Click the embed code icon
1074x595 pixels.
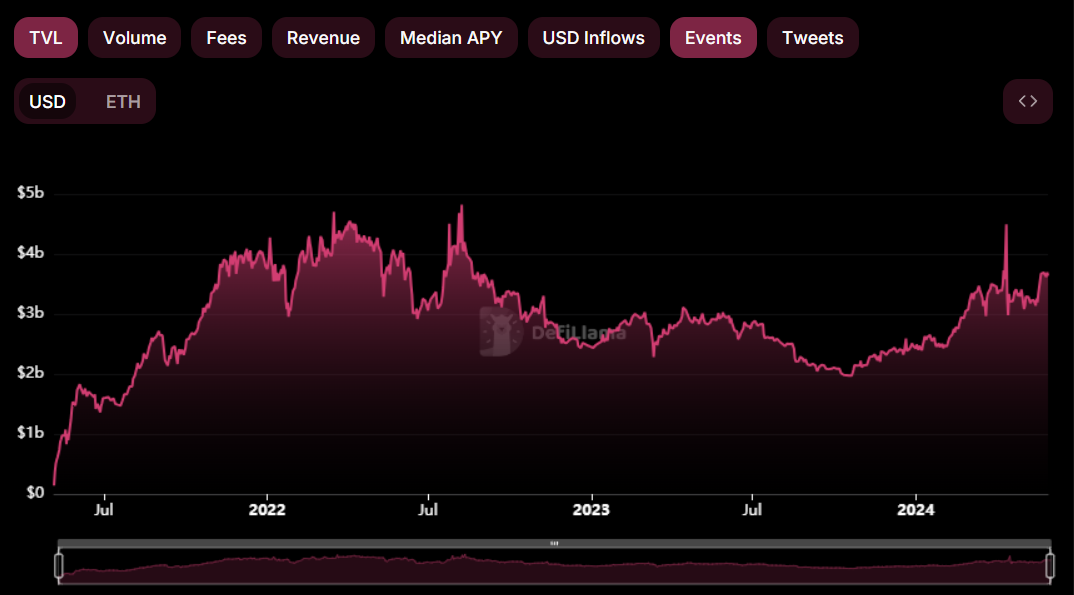[x=1027, y=101]
